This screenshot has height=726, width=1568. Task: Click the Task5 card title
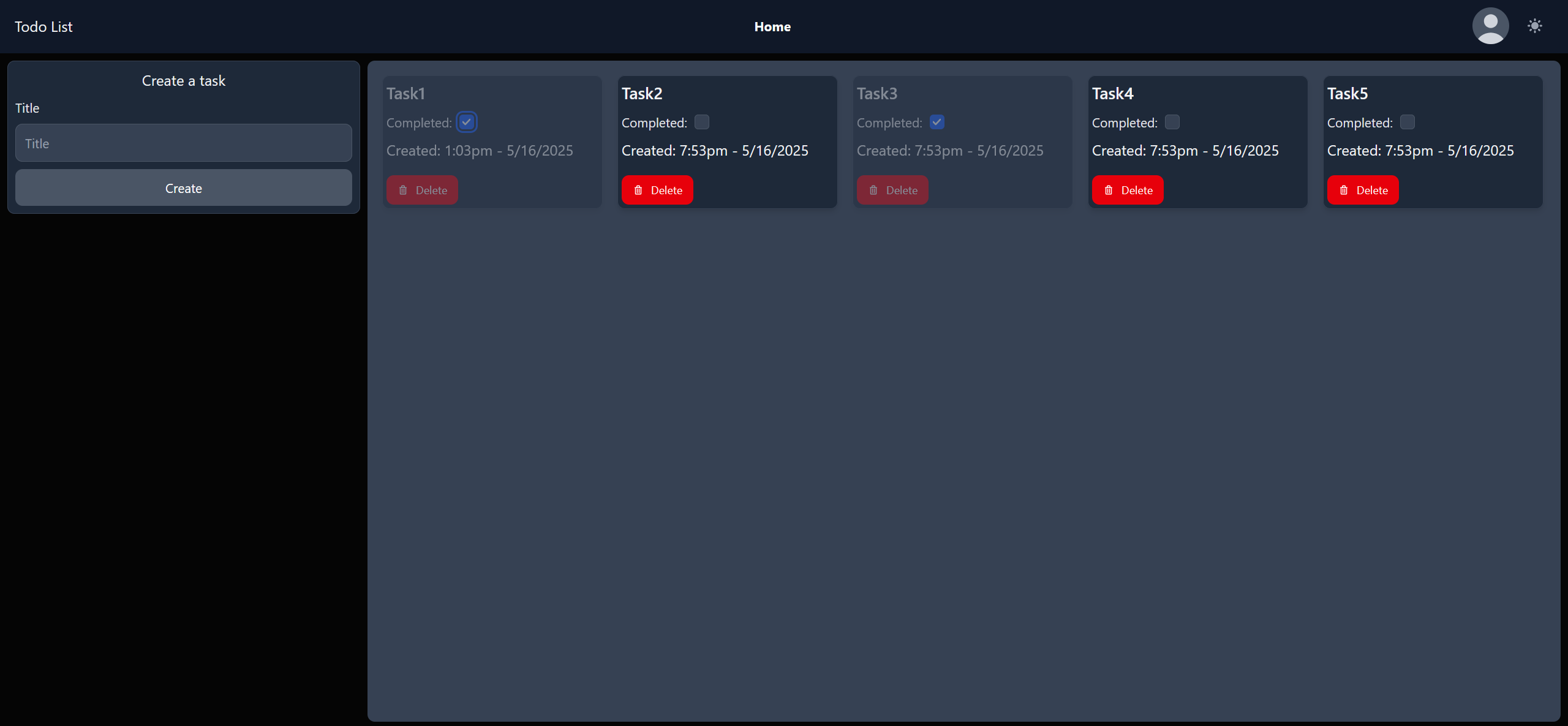click(1347, 93)
